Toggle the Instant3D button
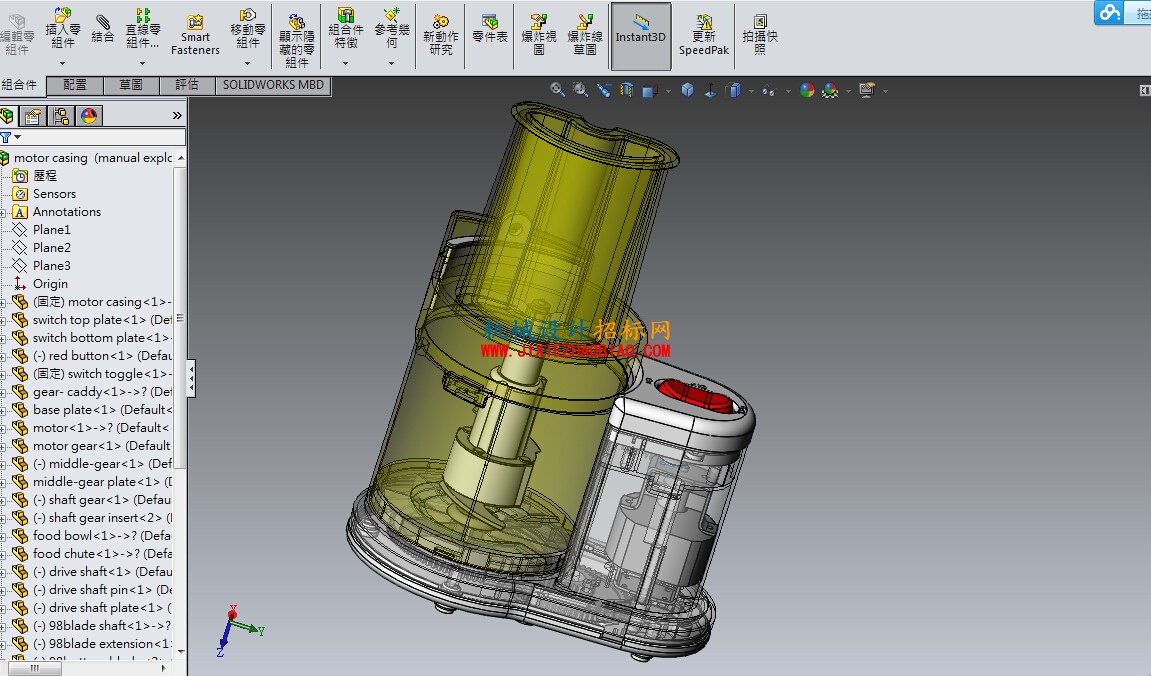 click(x=641, y=36)
